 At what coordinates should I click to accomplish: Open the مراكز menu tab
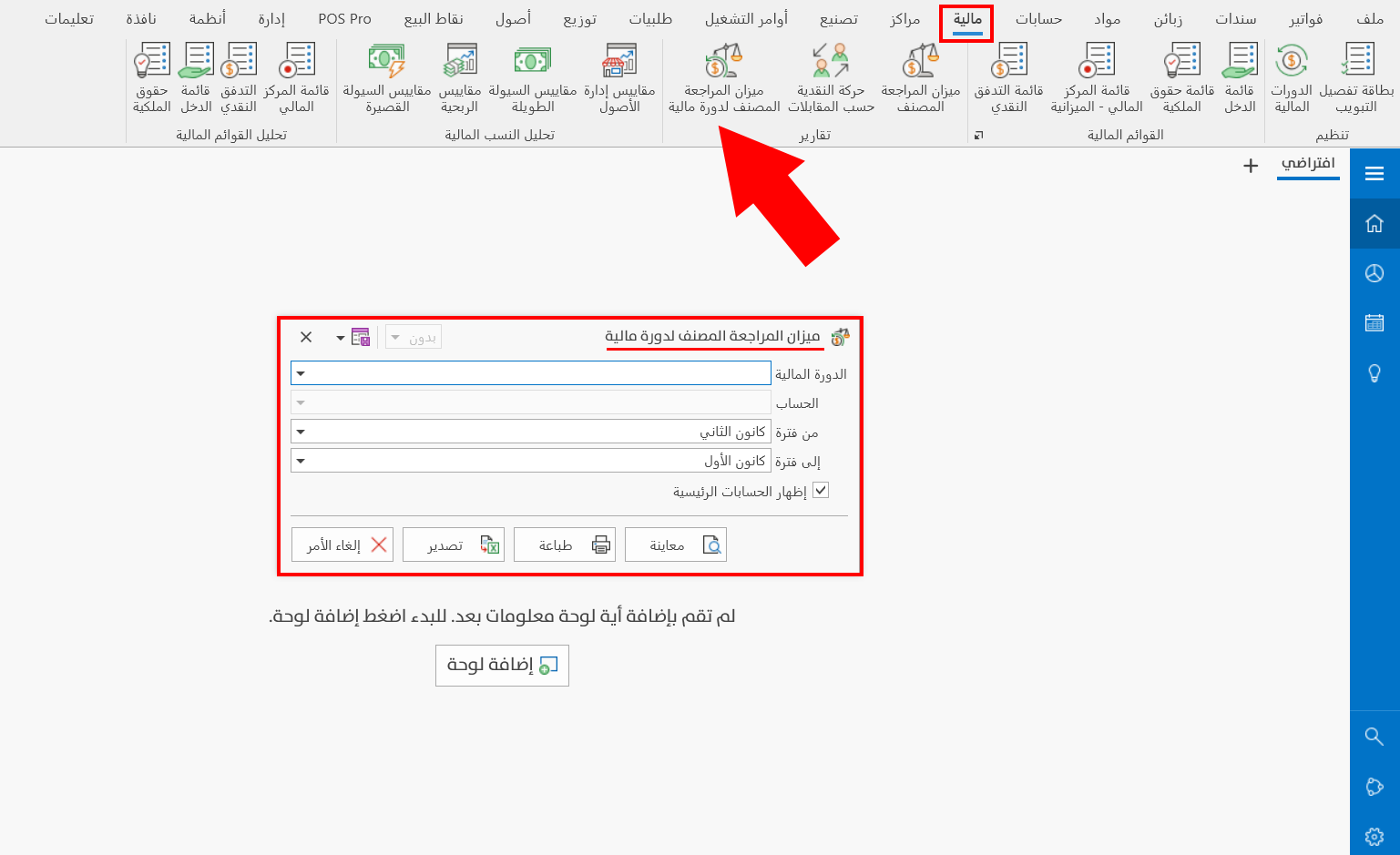(905, 19)
